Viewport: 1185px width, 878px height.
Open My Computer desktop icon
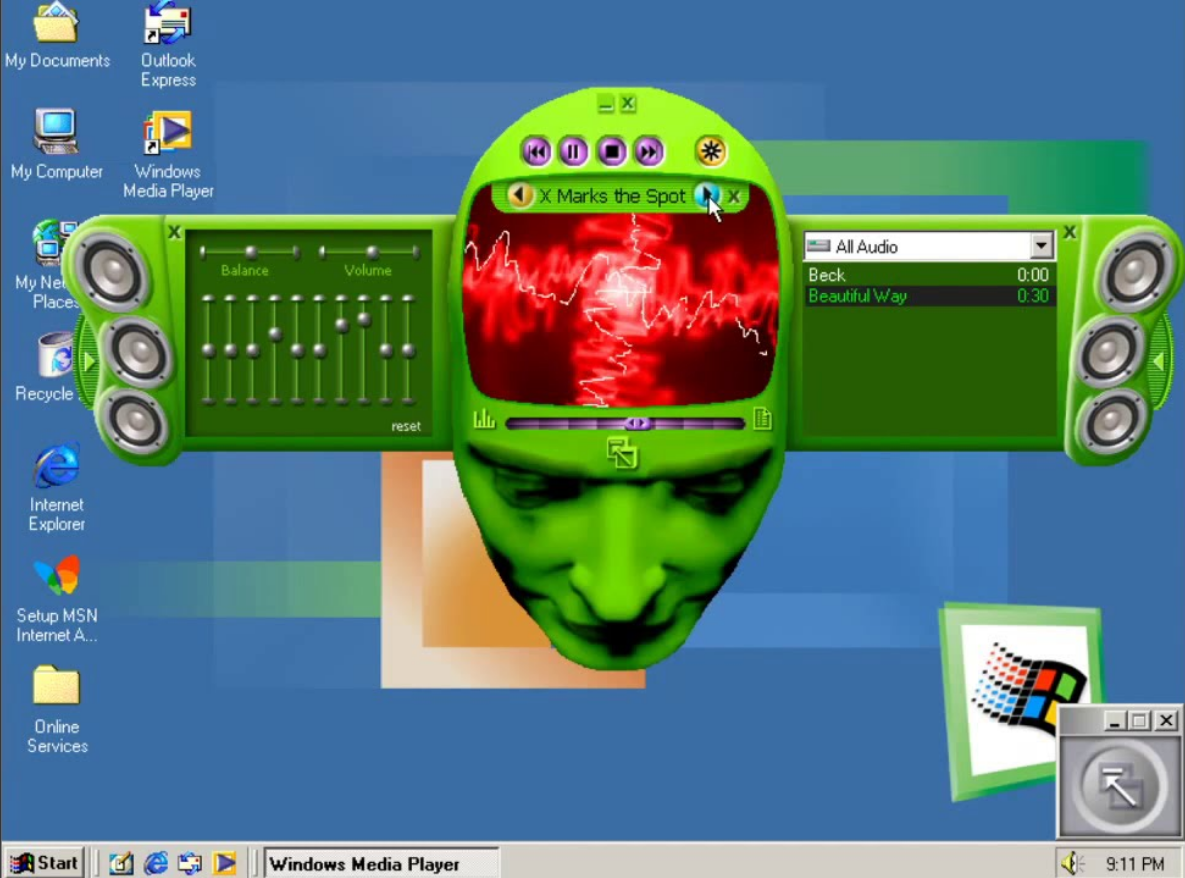tap(57, 145)
